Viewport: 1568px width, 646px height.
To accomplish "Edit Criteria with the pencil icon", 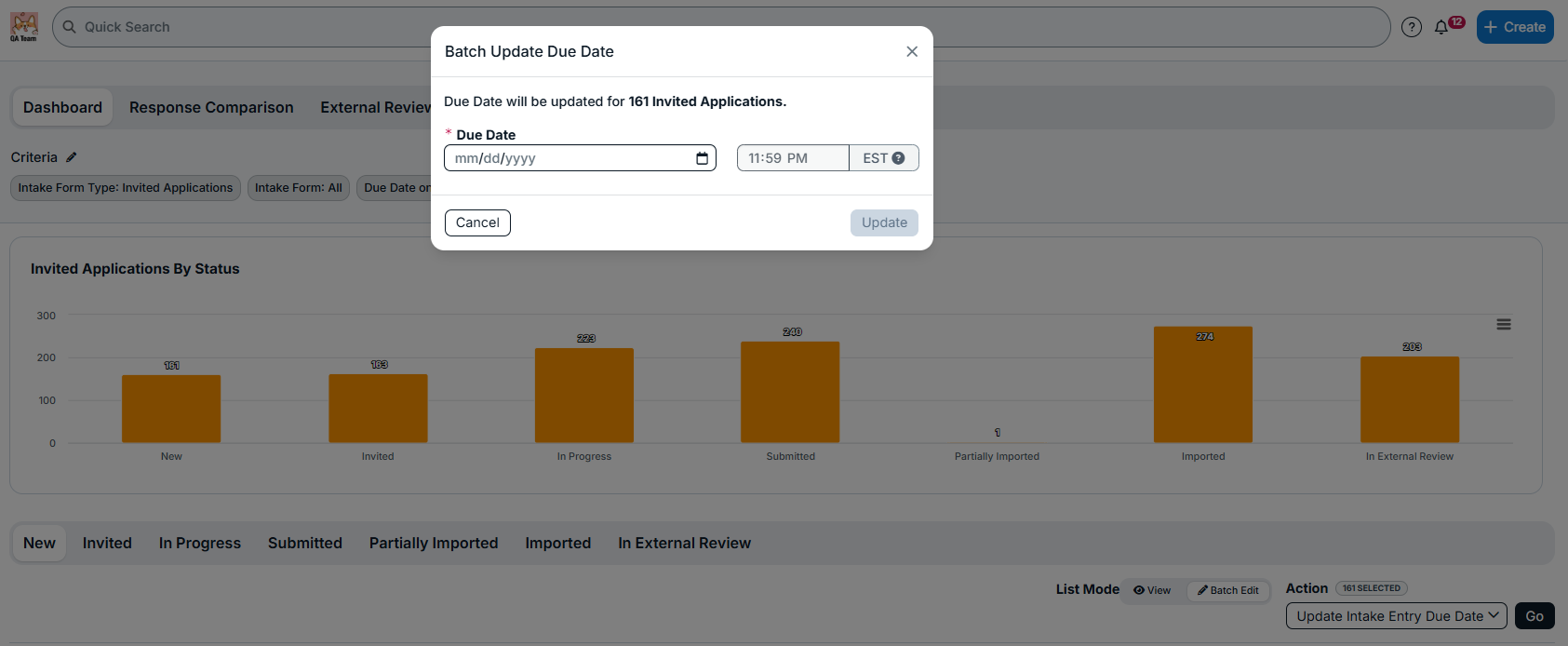I will (72, 157).
